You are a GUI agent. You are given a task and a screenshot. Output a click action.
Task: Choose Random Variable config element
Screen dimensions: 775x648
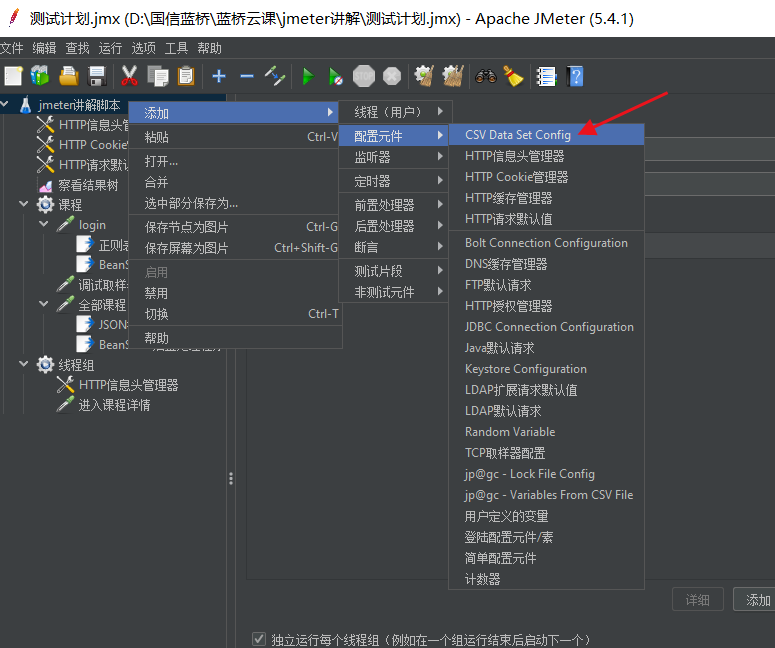click(546, 432)
